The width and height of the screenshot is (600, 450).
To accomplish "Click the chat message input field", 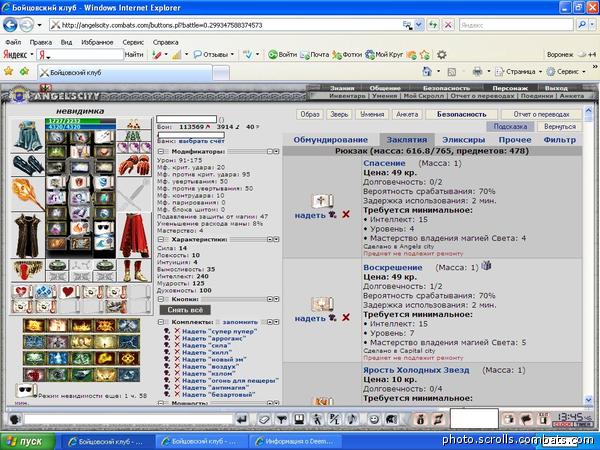I will (x=128, y=420).
